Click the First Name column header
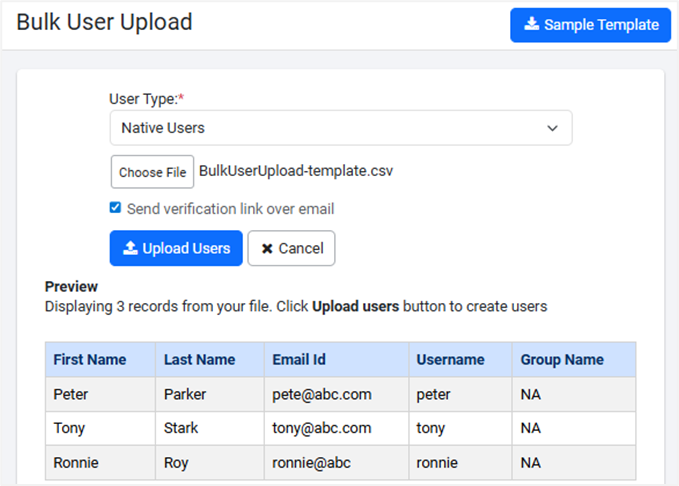This screenshot has height=486, width=679. point(100,360)
